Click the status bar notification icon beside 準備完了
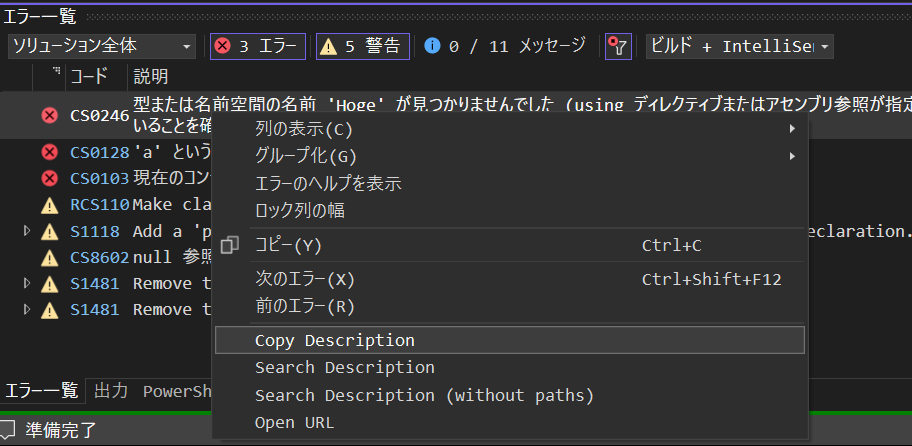Screen dimensions: 912x446 pos(8,430)
